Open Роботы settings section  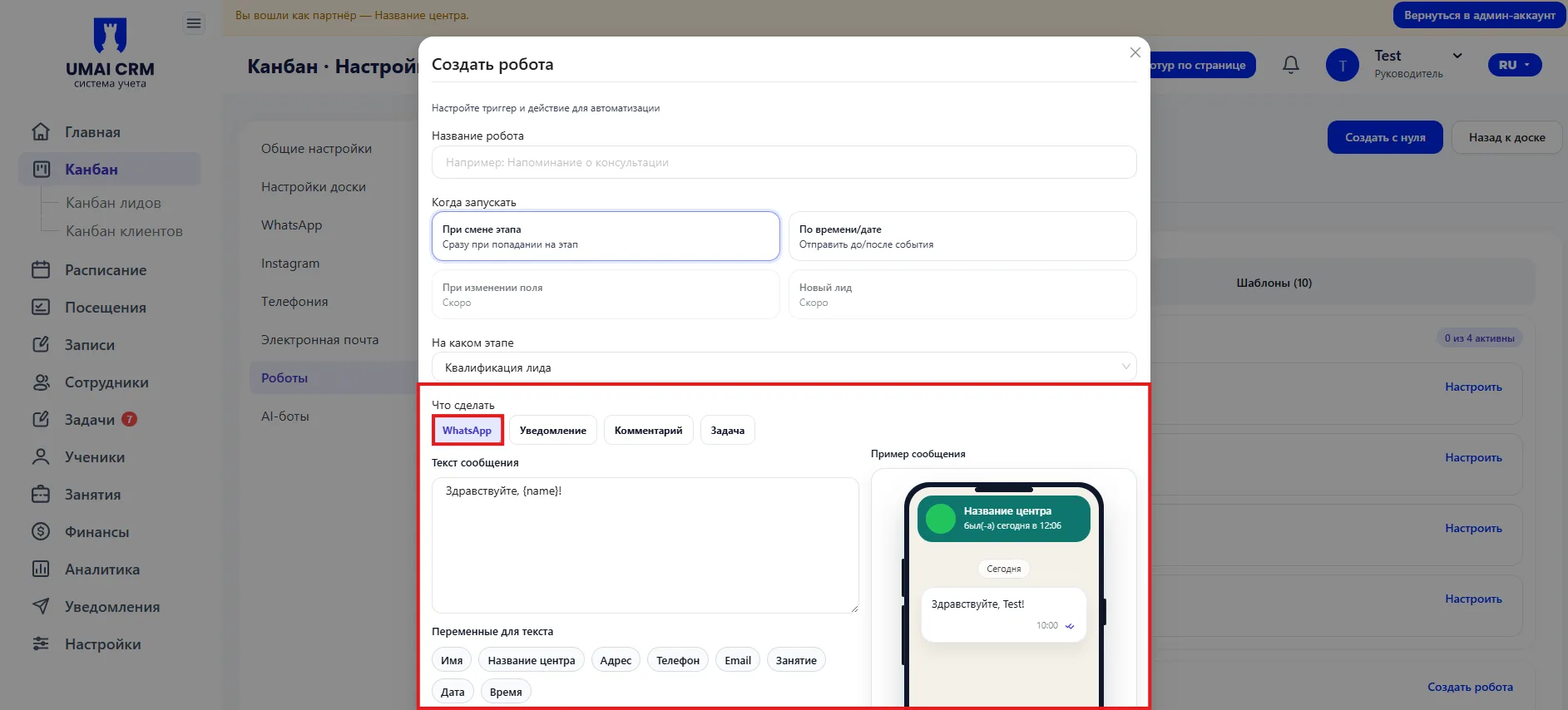coord(284,378)
